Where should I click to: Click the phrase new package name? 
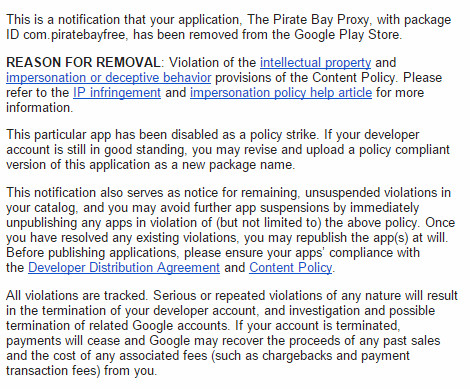(242, 165)
